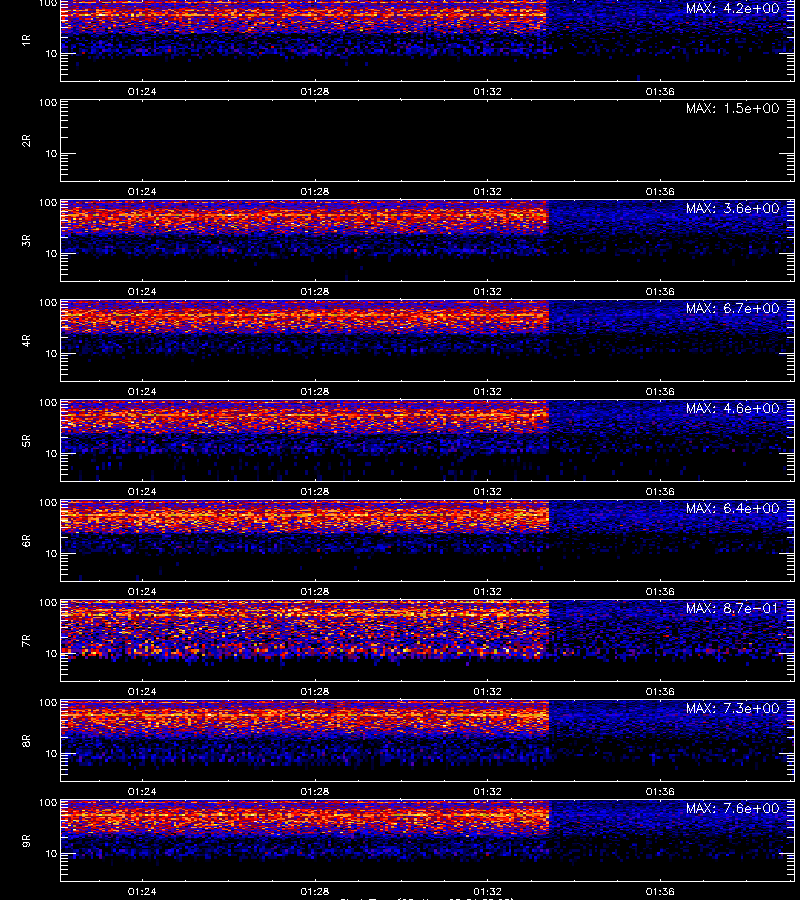
Task: Select the 3R panel axis label
Action: click(26, 240)
